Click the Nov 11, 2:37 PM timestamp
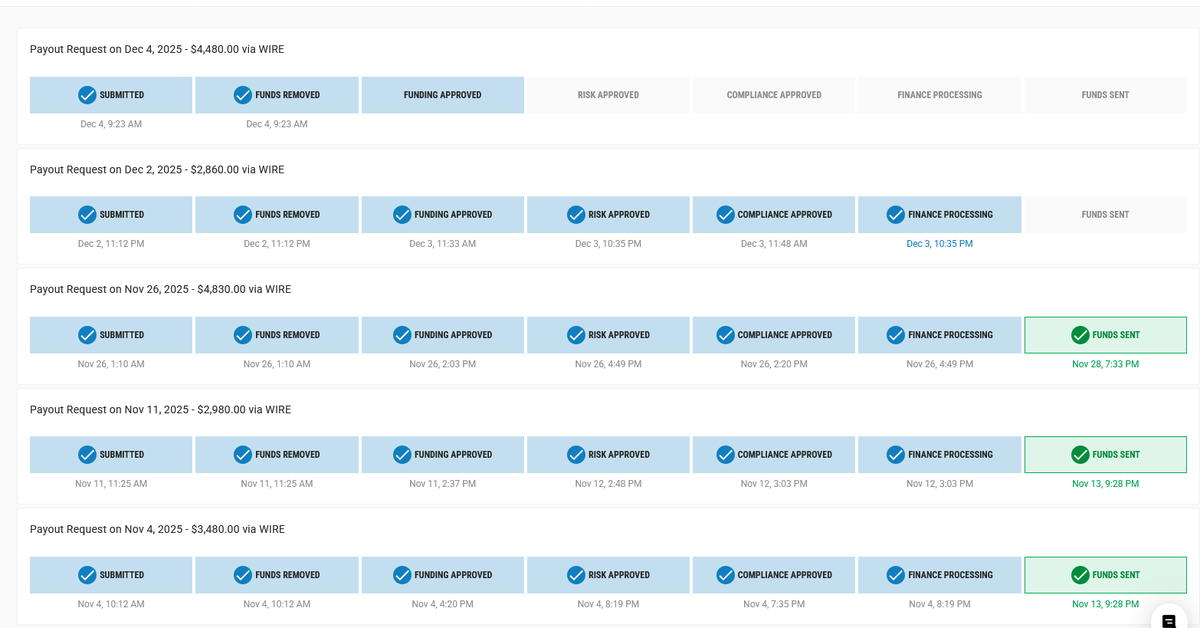Image resolution: width=1200 pixels, height=628 pixels. point(443,484)
